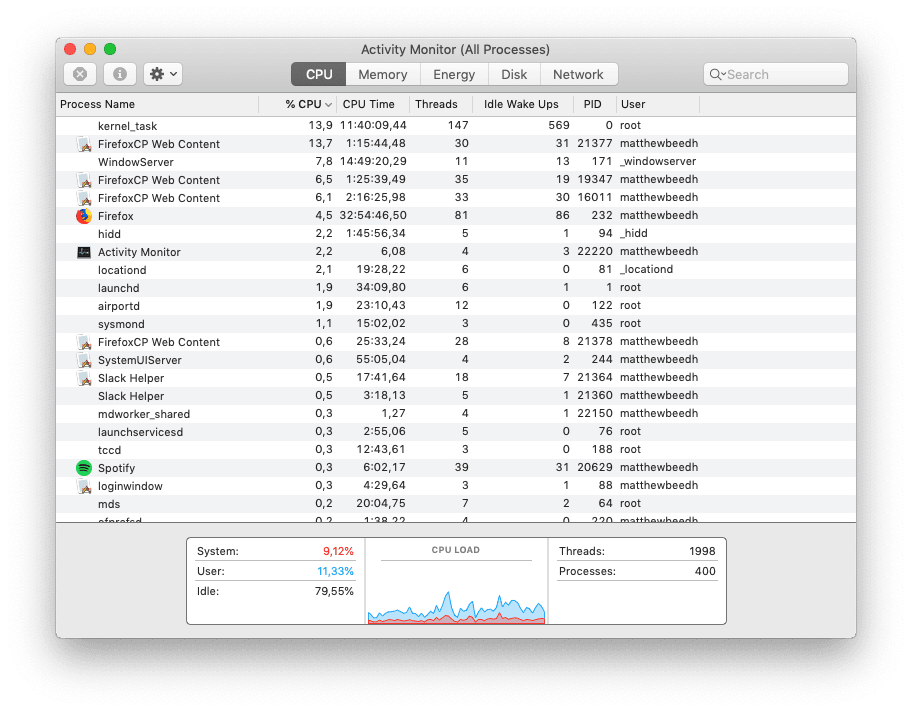Click the icon of FirefoxCP process 16011

click(84, 198)
